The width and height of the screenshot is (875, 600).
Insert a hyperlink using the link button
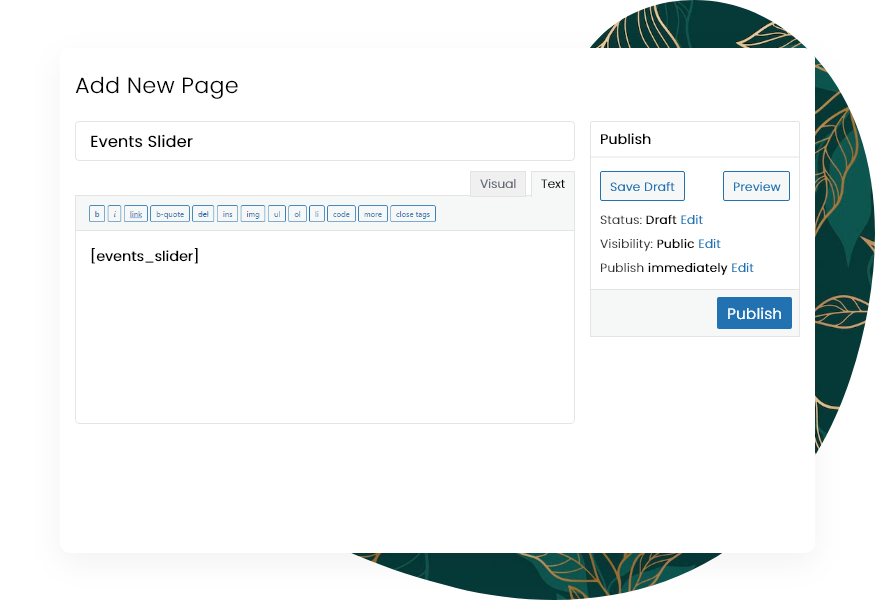[x=135, y=213]
